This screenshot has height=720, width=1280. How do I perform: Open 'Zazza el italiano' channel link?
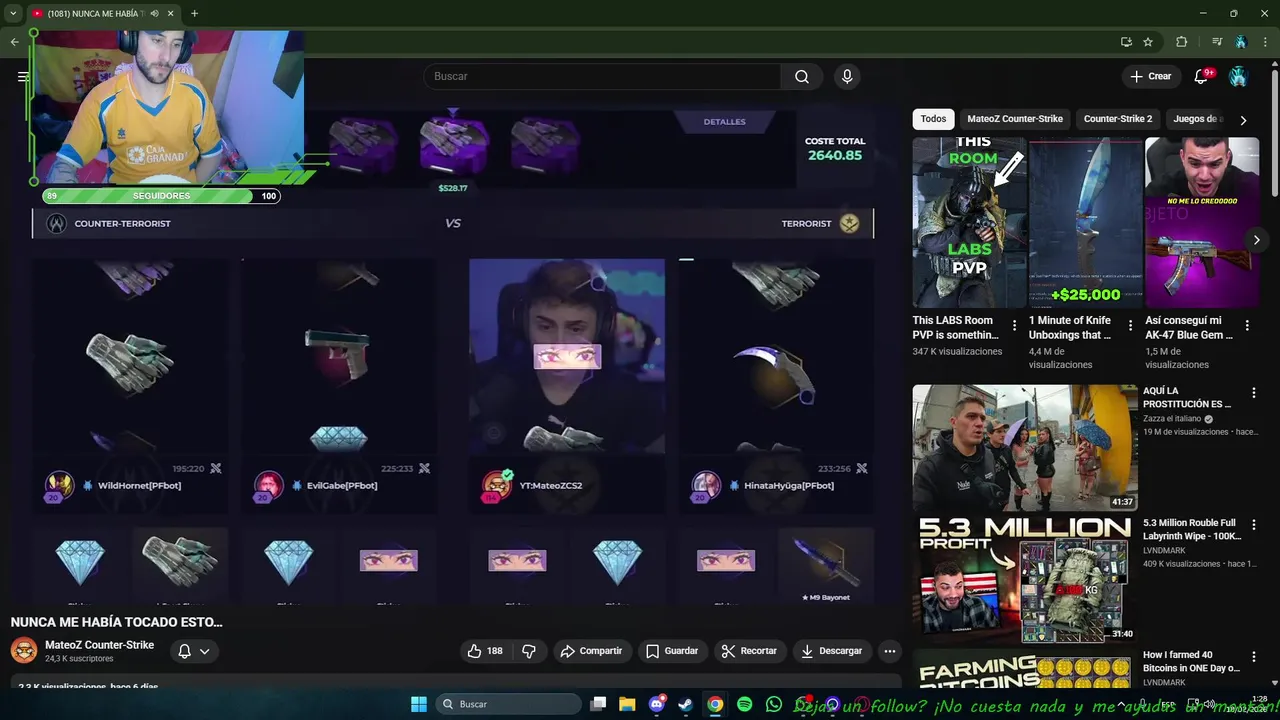click(x=1172, y=419)
